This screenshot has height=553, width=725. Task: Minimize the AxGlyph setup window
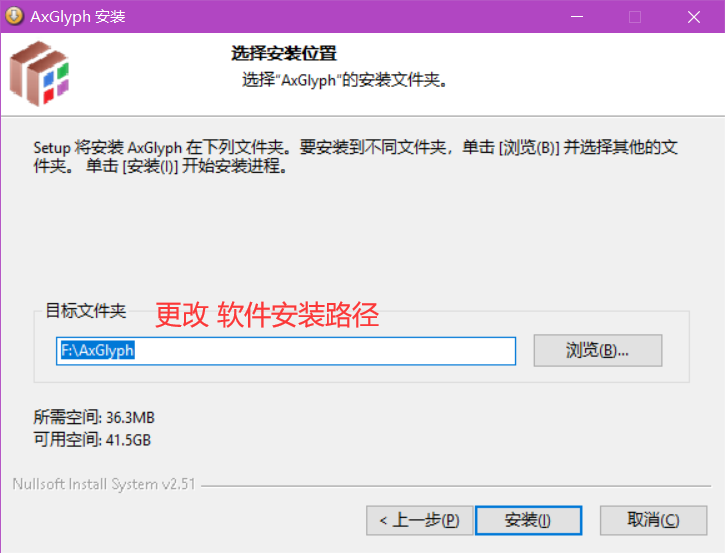(577, 17)
